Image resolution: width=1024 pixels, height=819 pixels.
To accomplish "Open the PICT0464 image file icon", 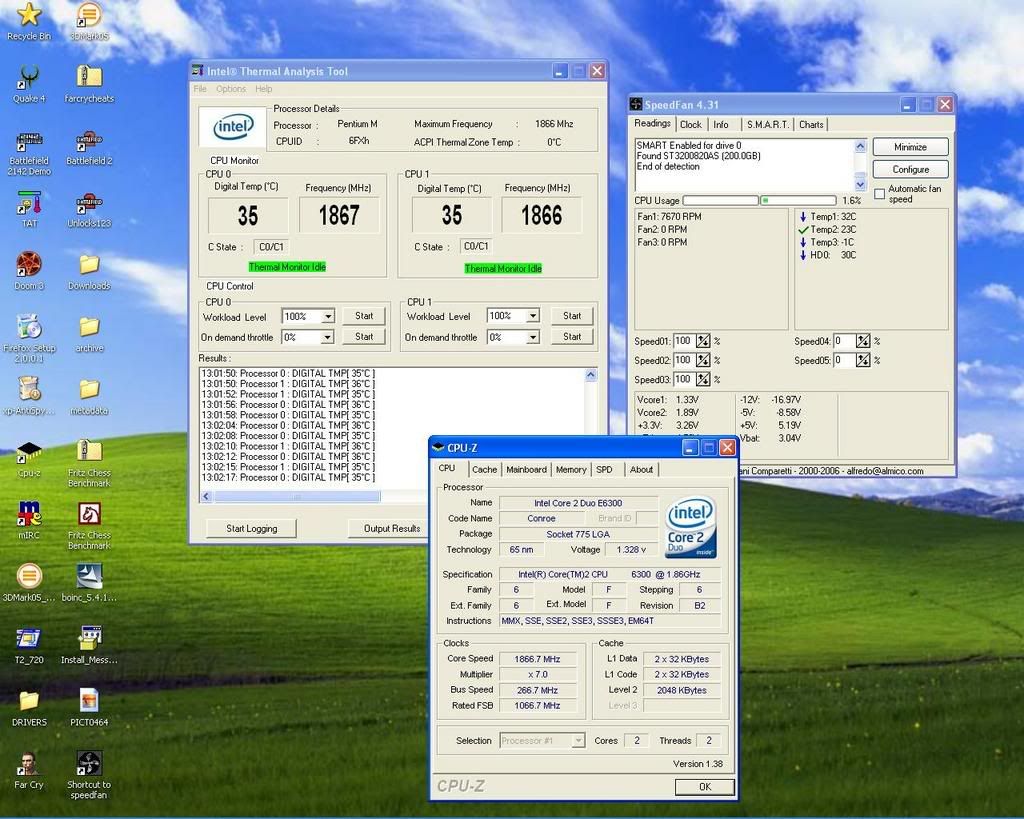I will point(89,709).
